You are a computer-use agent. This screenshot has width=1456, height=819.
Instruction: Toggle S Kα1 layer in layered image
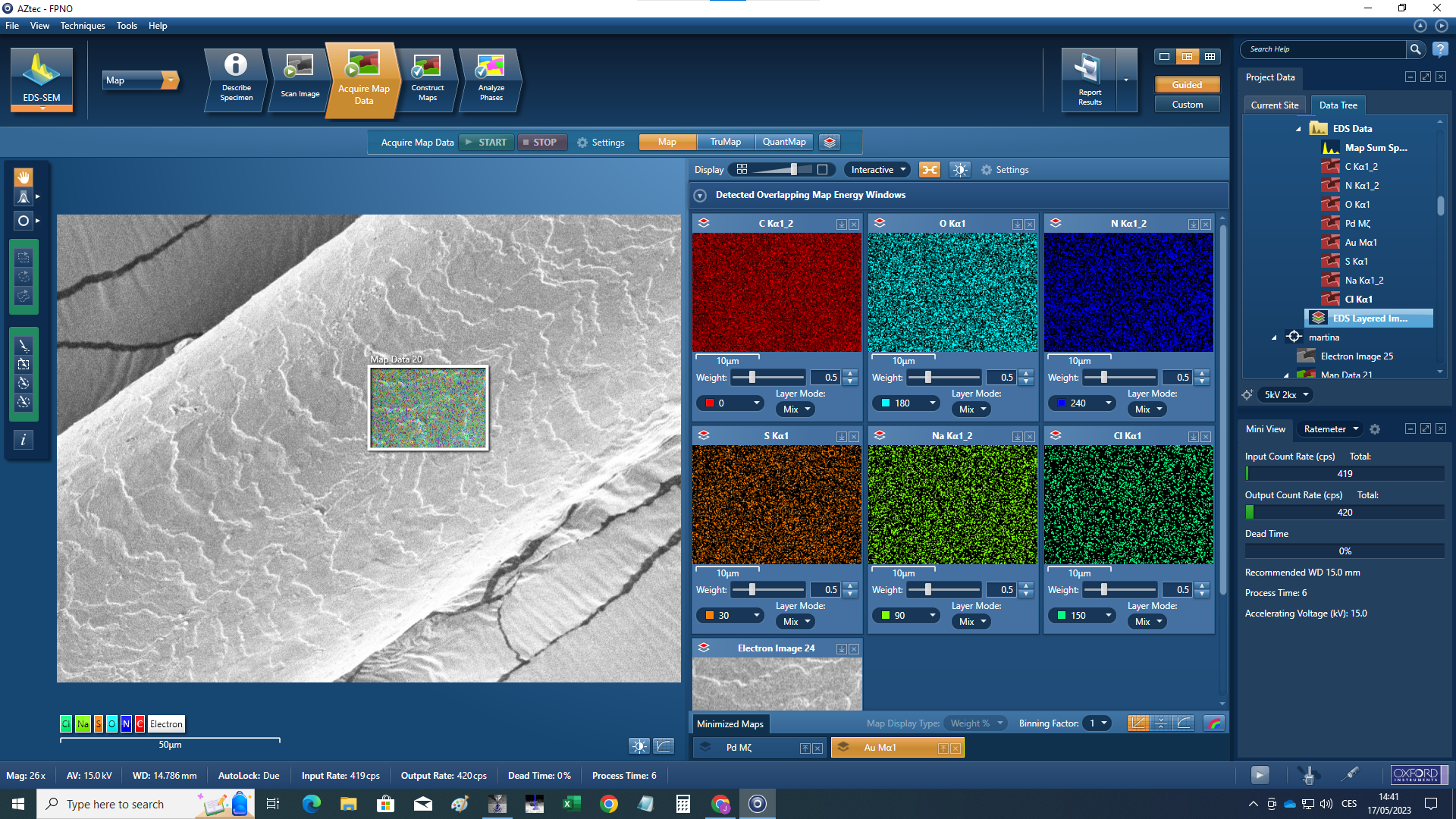[704, 435]
